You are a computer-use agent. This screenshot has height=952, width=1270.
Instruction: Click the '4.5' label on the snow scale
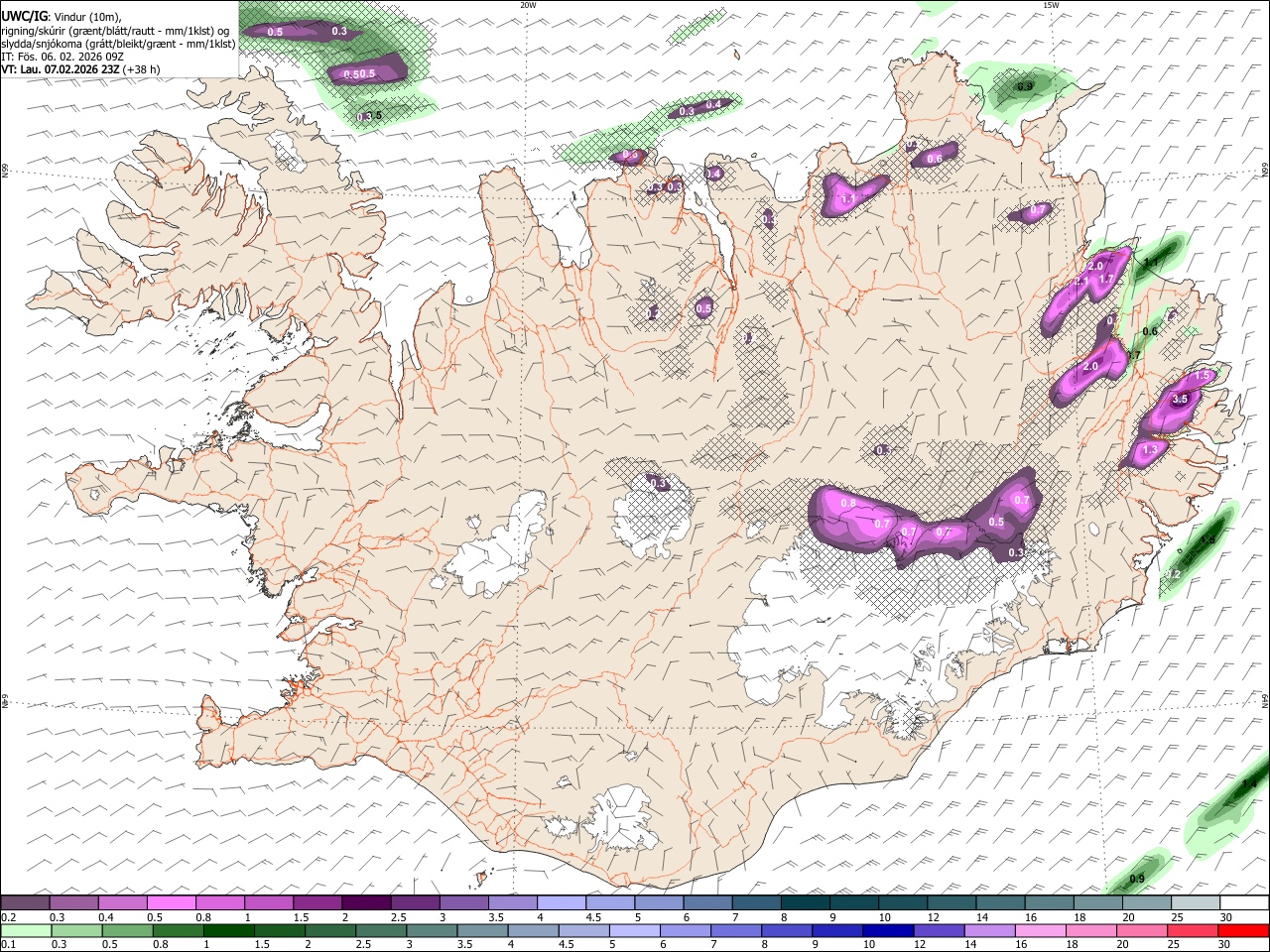pos(593,917)
